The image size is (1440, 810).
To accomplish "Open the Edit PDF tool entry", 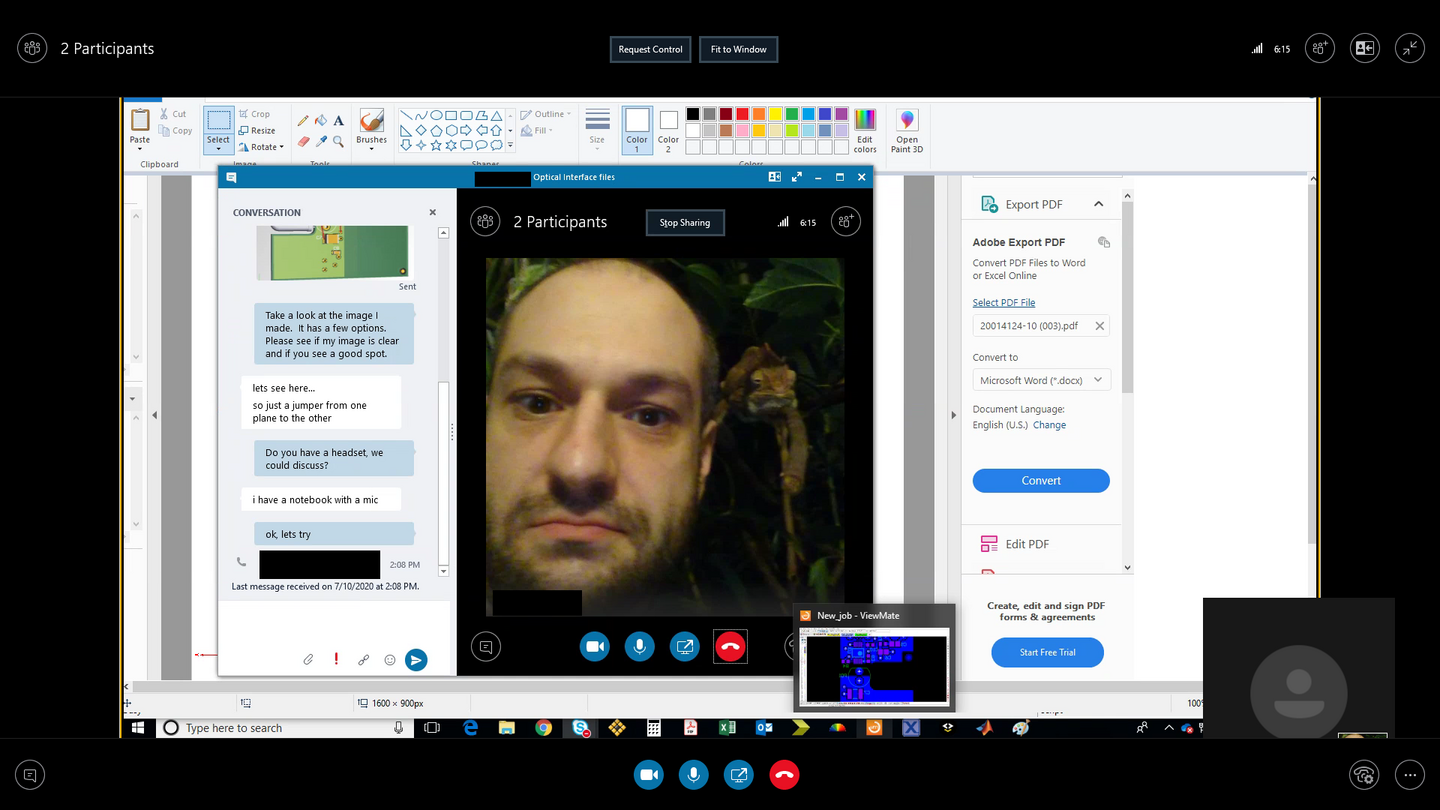I will [1026, 544].
